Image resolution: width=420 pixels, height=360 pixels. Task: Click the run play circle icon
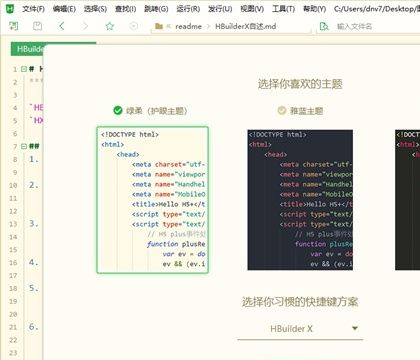133,26
